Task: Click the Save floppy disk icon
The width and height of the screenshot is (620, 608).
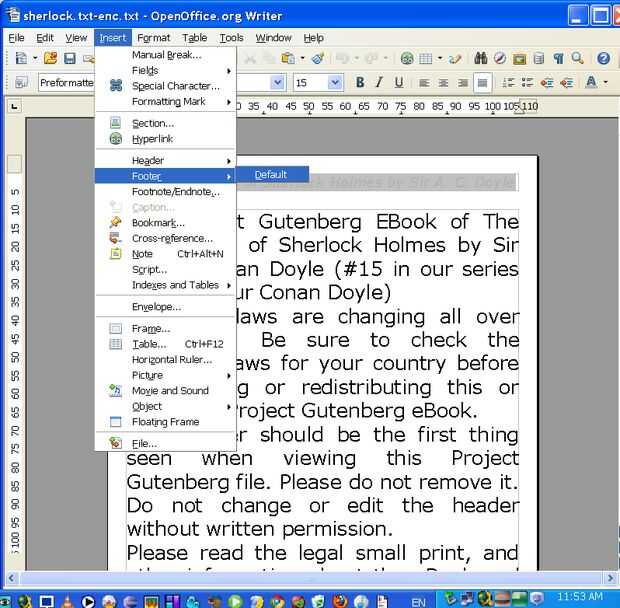Action: pos(70,59)
